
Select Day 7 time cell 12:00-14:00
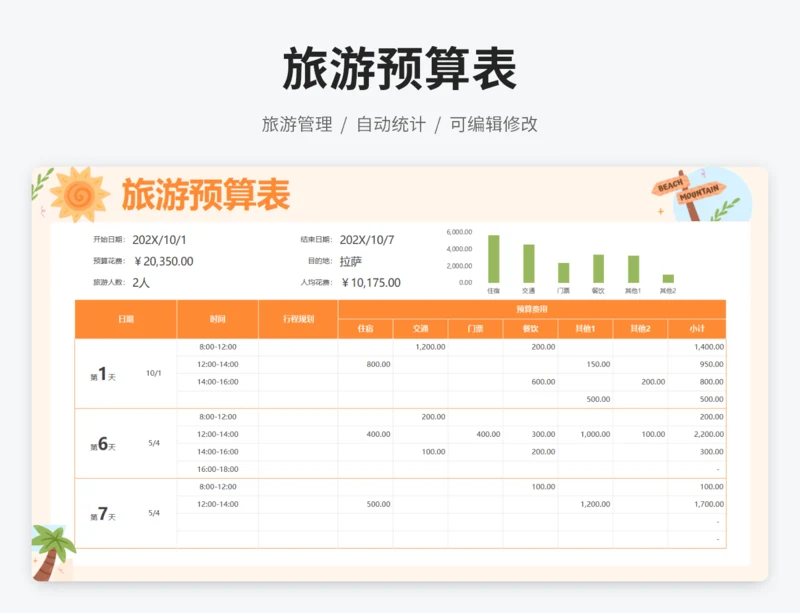tap(218, 504)
